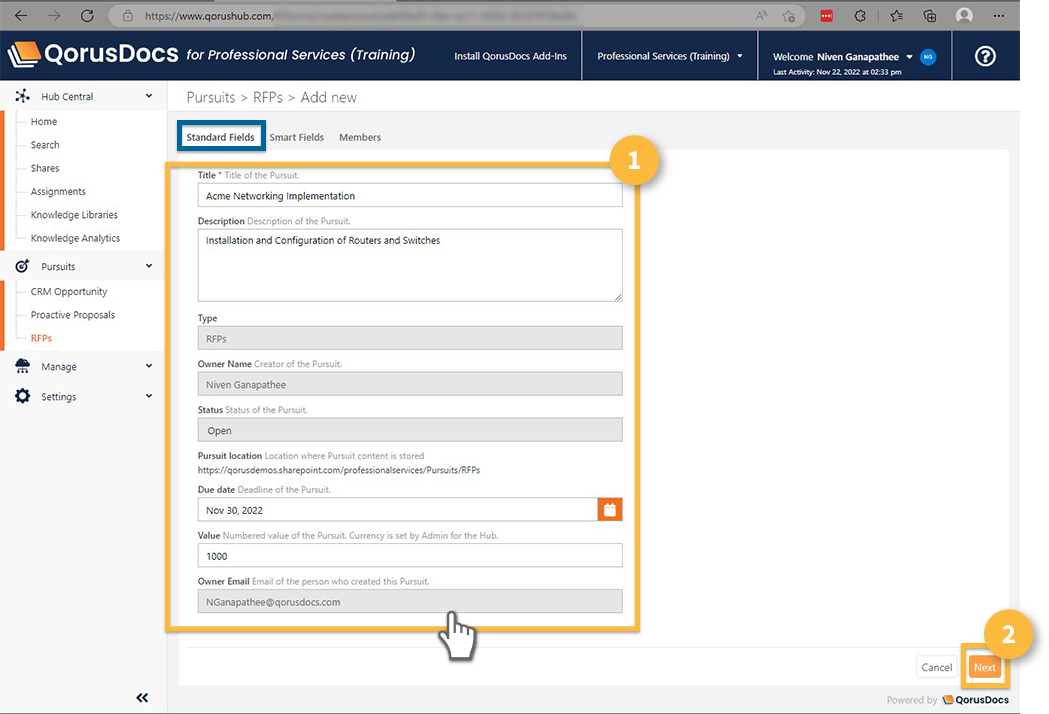
Task: Open the help question mark icon
Action: (985, 56)
